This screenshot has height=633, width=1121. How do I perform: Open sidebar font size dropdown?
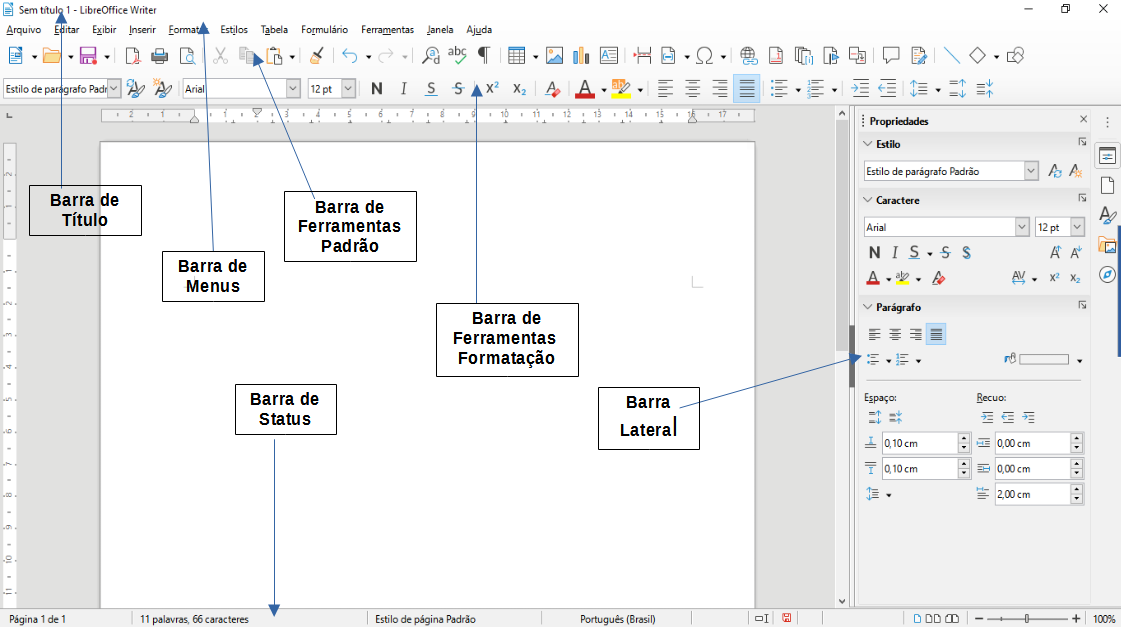(1077, 227)
